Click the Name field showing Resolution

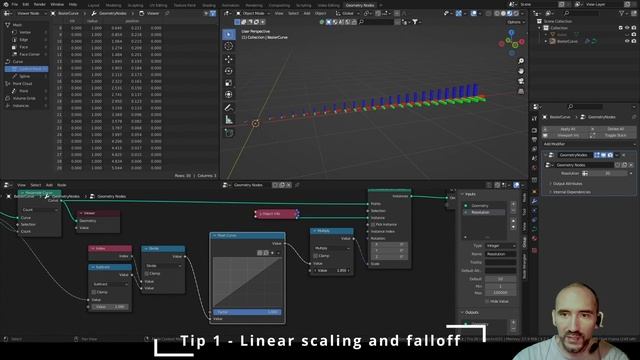[500, 254]
